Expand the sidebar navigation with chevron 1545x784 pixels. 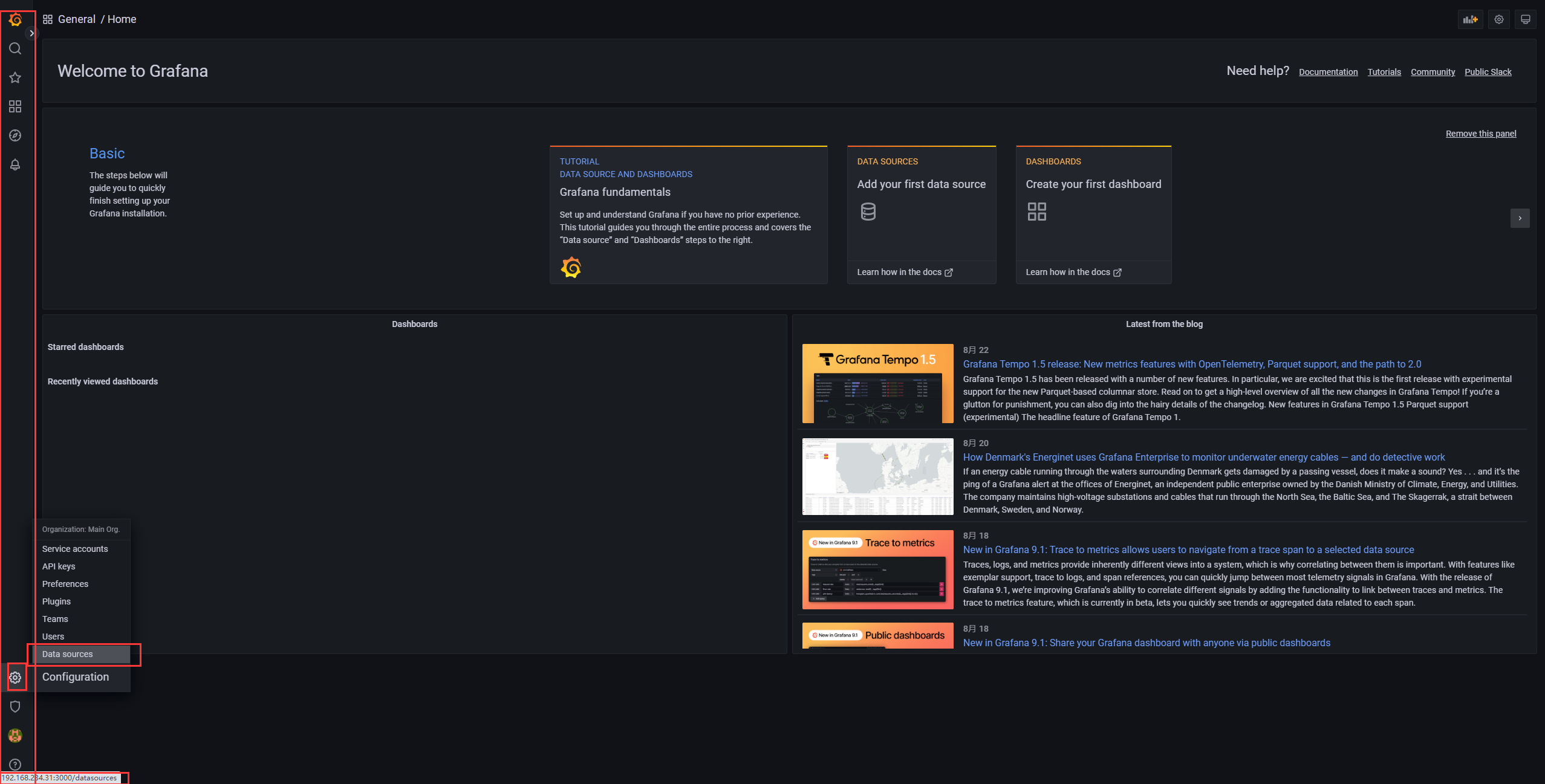pyautogui.click(x=31, y=33)
